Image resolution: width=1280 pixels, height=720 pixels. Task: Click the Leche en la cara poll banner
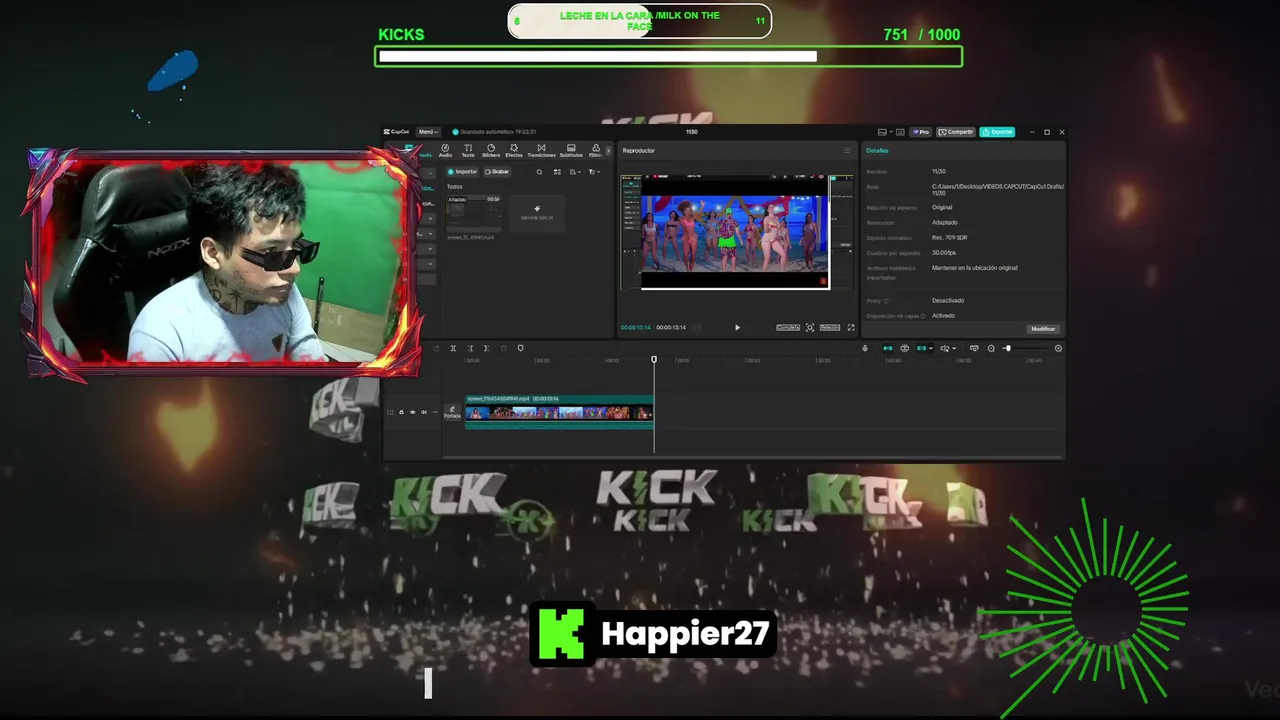click(639, 21)
